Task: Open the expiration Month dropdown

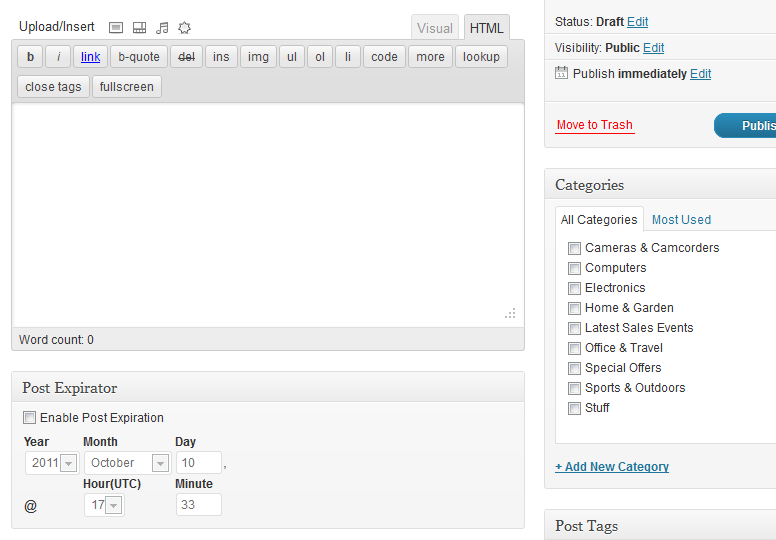Action: [x=128, y=463]
